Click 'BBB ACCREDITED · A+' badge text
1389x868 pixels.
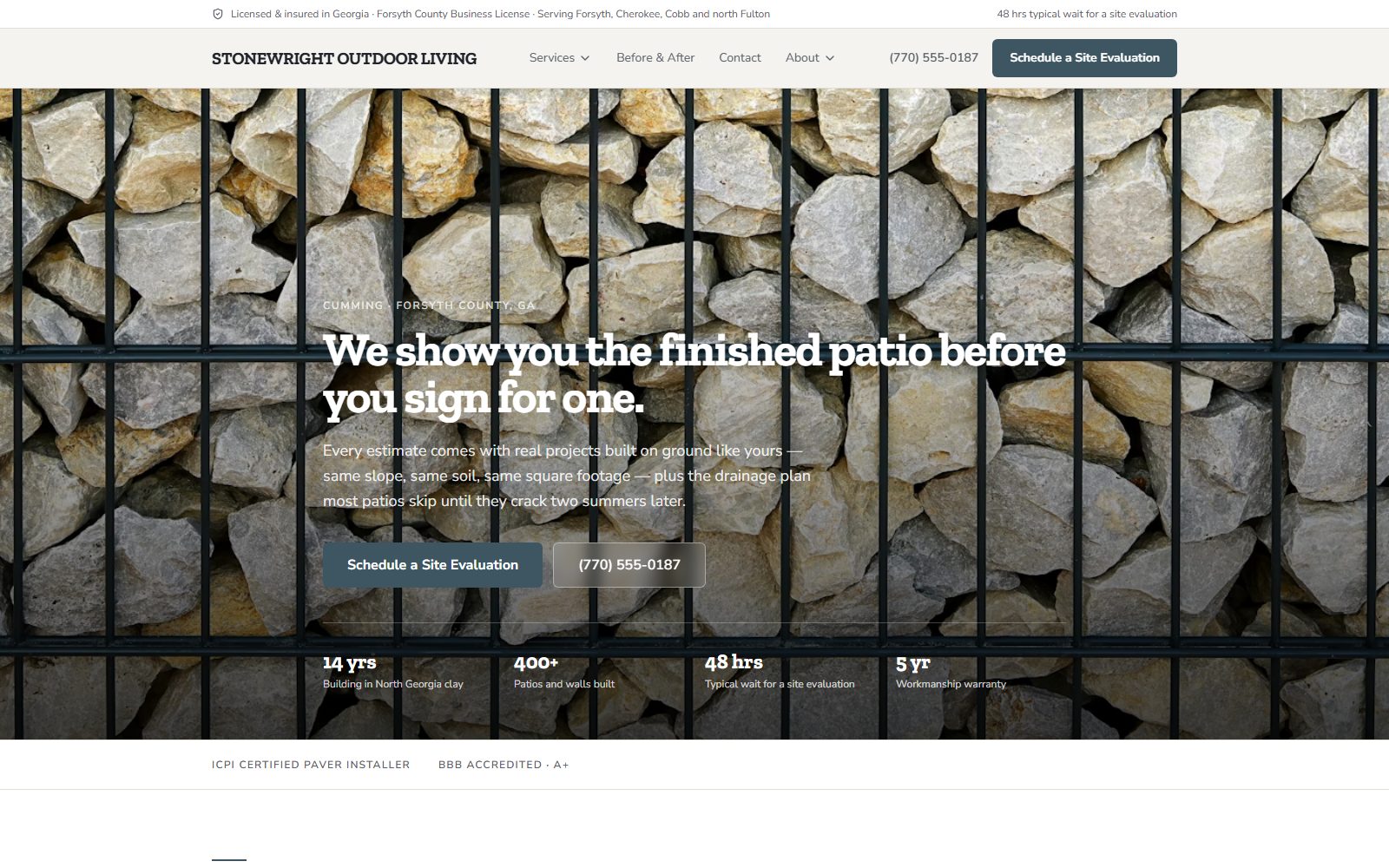[x=504, y=765]
